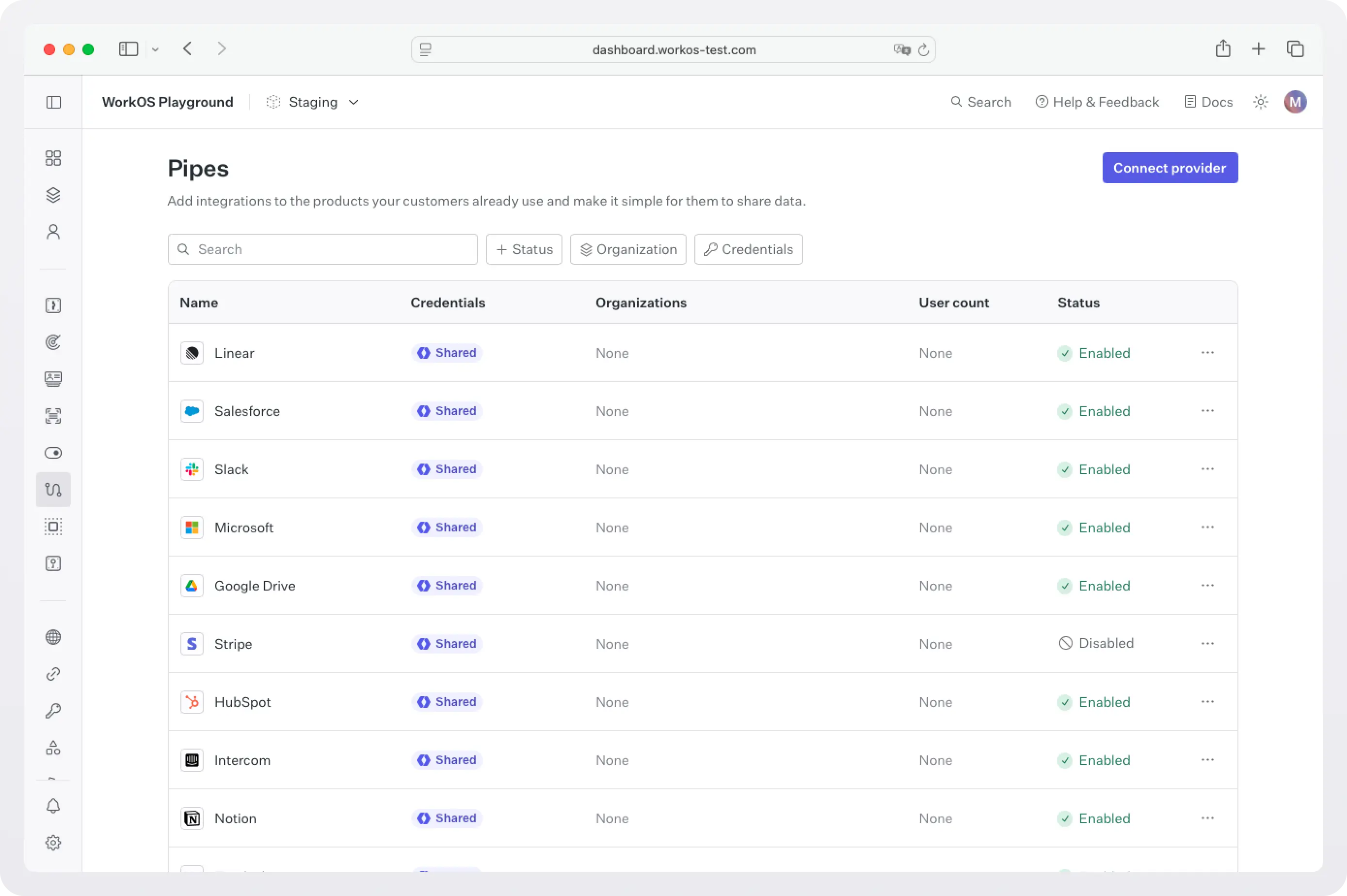Image resolution: width=1347 pixels, height=896 pixels.
Task: Open sidebar settings gear icon
Action: click(53, 842)
